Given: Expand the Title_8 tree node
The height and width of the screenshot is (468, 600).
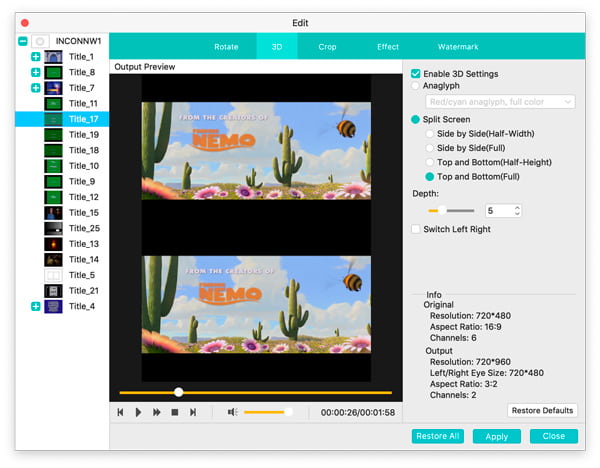Looking at the screenshot, I should click(x=36, y=72).
